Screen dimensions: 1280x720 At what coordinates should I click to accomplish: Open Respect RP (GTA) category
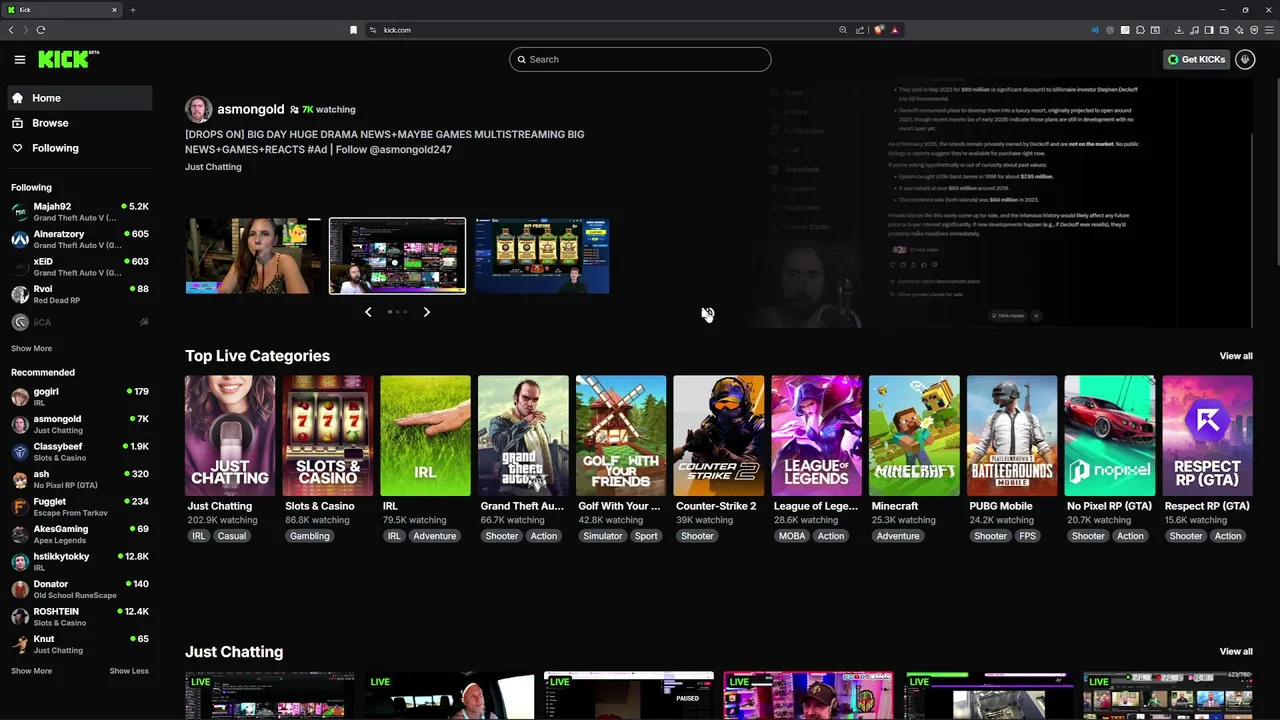coord(1207,436)
